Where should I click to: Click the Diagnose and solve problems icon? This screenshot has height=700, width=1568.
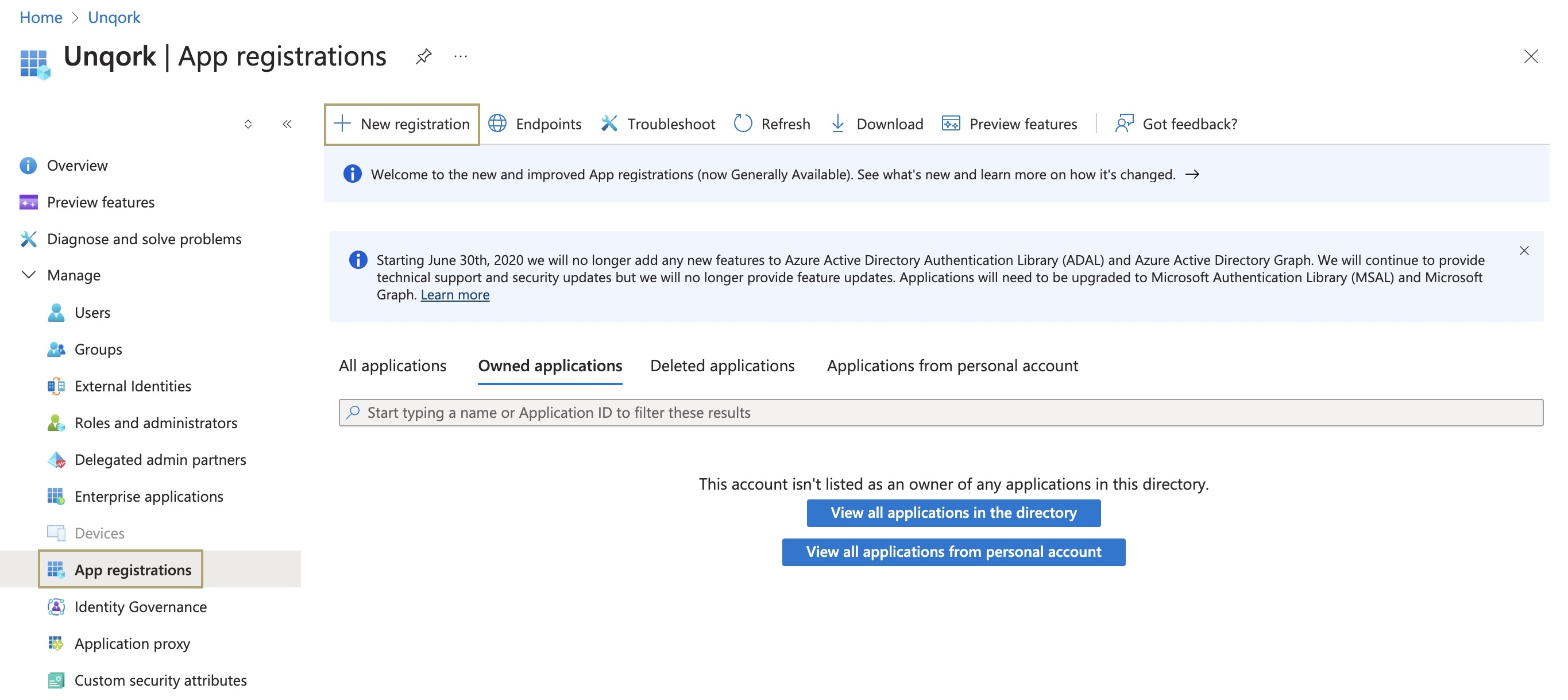[x=28, y=239]
